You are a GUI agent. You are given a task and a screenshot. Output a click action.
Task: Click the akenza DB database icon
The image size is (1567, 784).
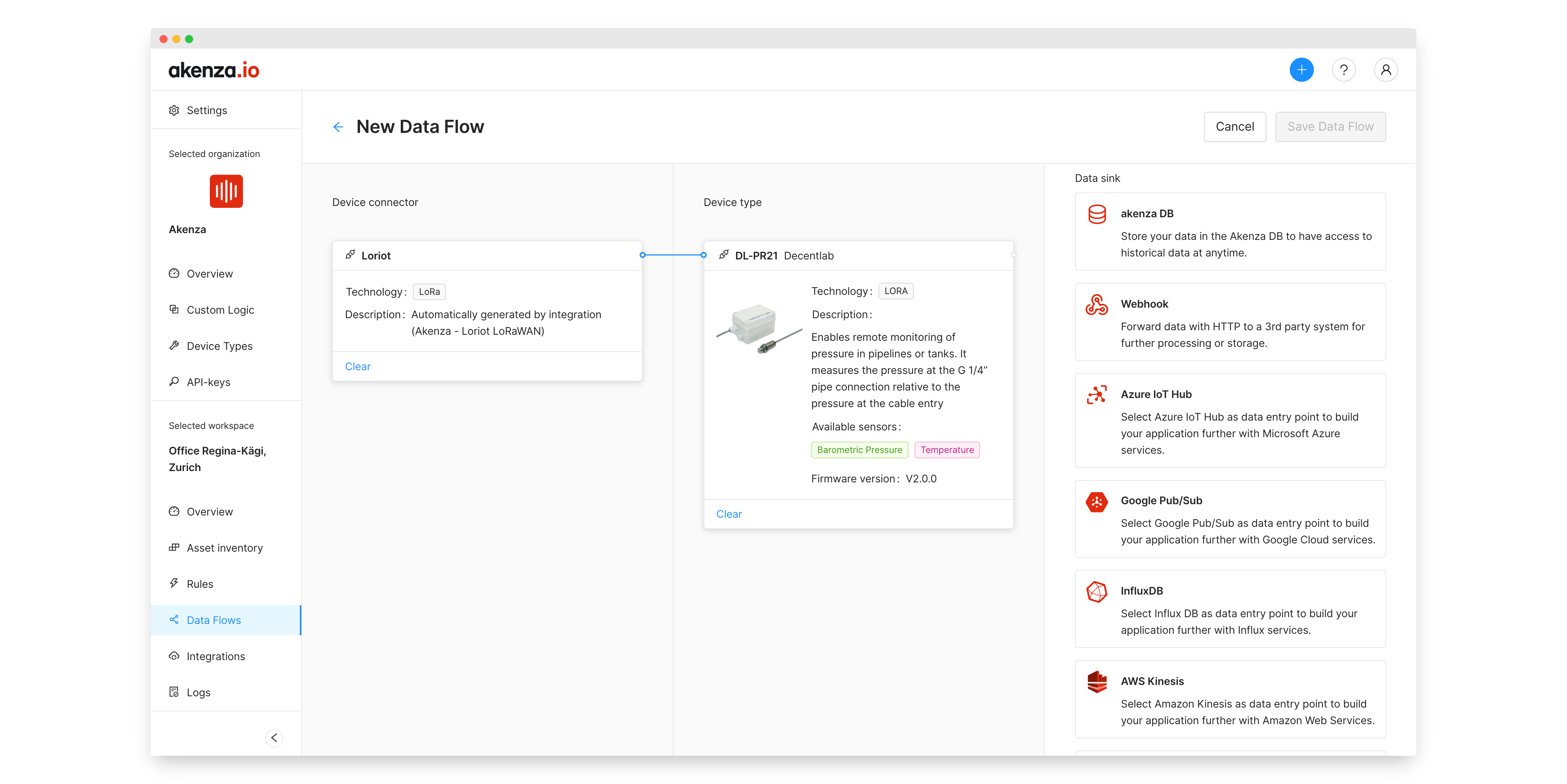click(1097, 215)
